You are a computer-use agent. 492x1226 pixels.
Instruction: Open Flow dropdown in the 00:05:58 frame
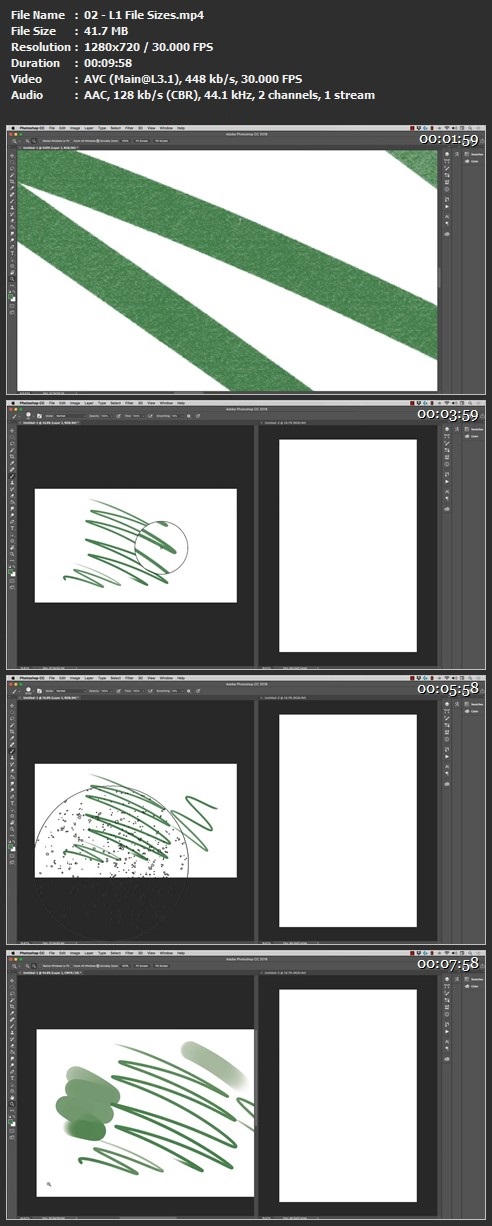pos(135,691)
